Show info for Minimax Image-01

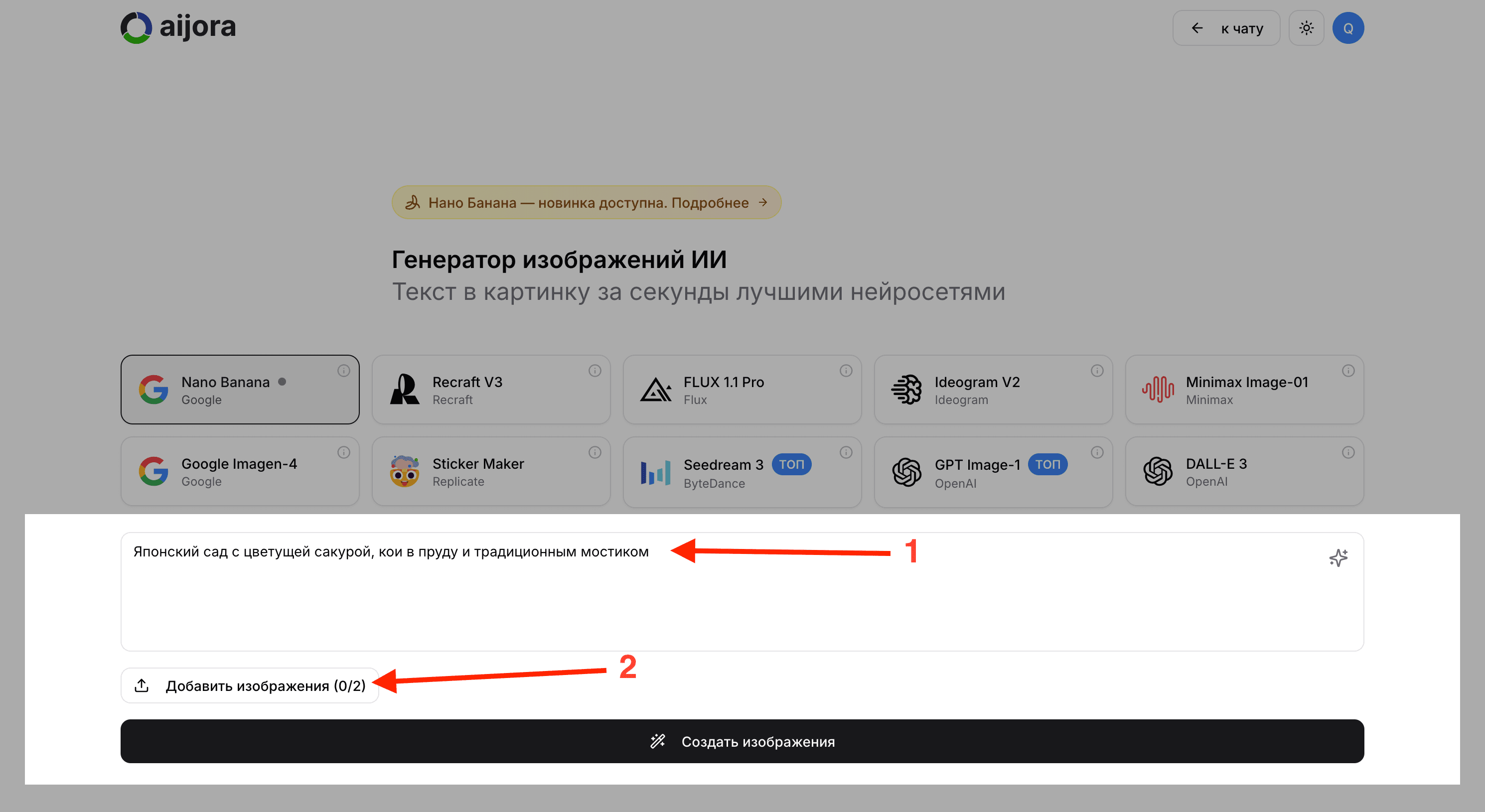pyautogui.click(x=1348, y=371)
